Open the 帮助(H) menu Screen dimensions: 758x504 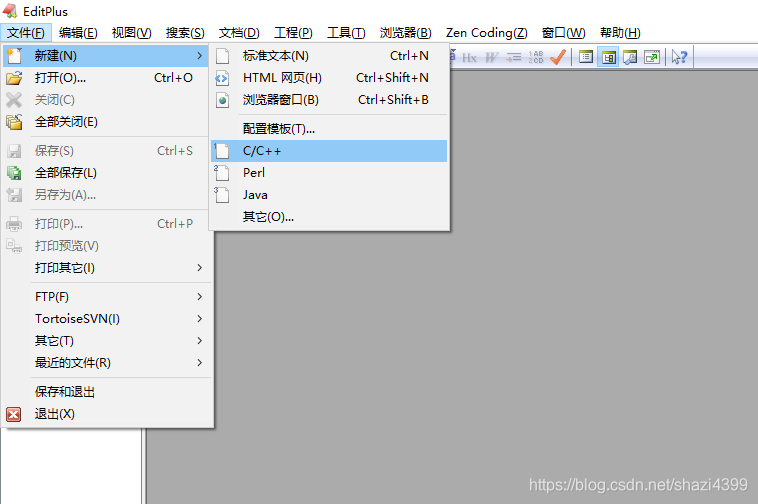pyautogui.click(x=620, y=33)
